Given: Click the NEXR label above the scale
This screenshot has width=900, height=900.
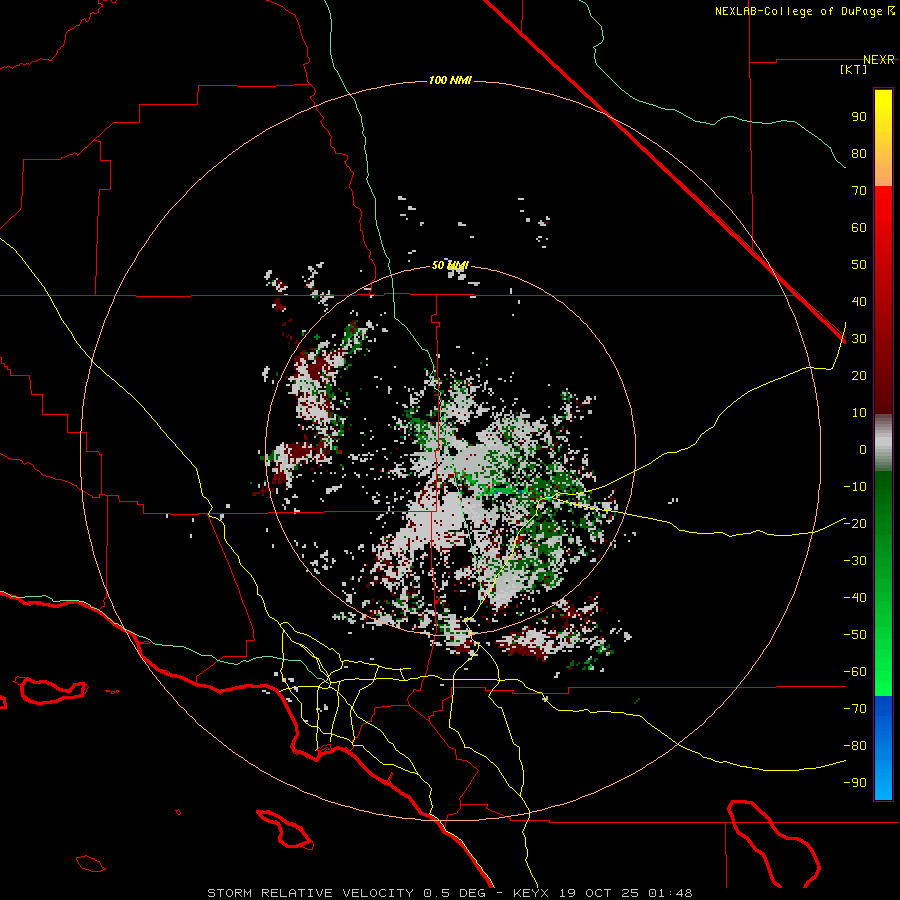Looking at the screenshot, I should [879, 60].
